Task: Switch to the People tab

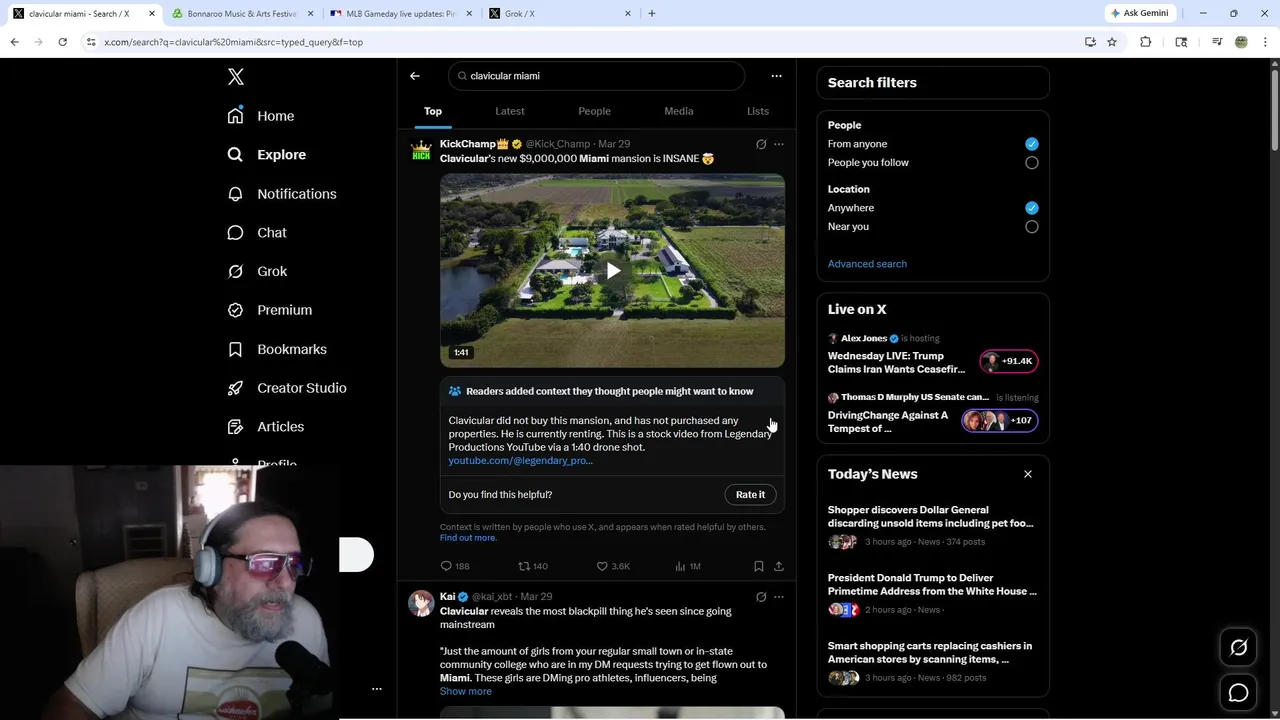Action: [594, 111]
